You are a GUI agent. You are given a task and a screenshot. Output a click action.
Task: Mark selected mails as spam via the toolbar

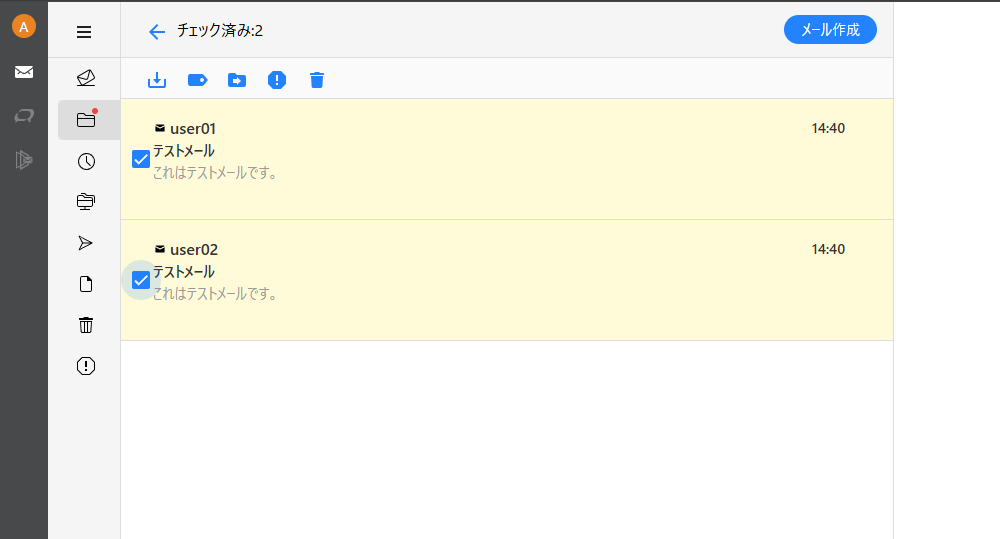coord(277,80)
